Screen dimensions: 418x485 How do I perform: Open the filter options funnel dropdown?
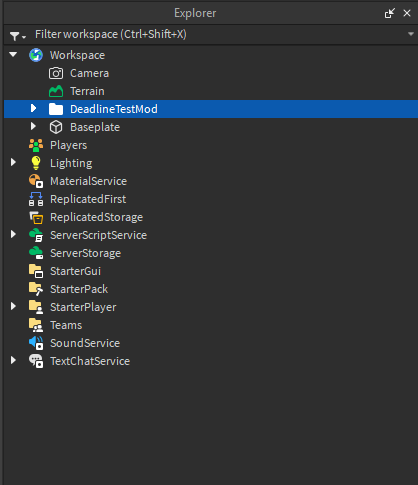[x=17, y=35]
